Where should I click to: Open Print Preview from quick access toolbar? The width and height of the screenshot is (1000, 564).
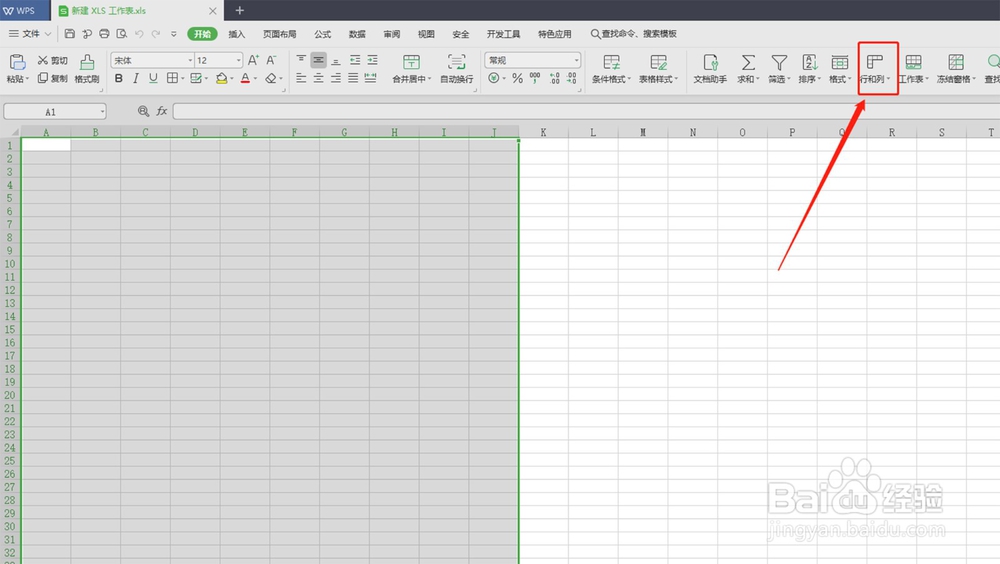(121, 34)
